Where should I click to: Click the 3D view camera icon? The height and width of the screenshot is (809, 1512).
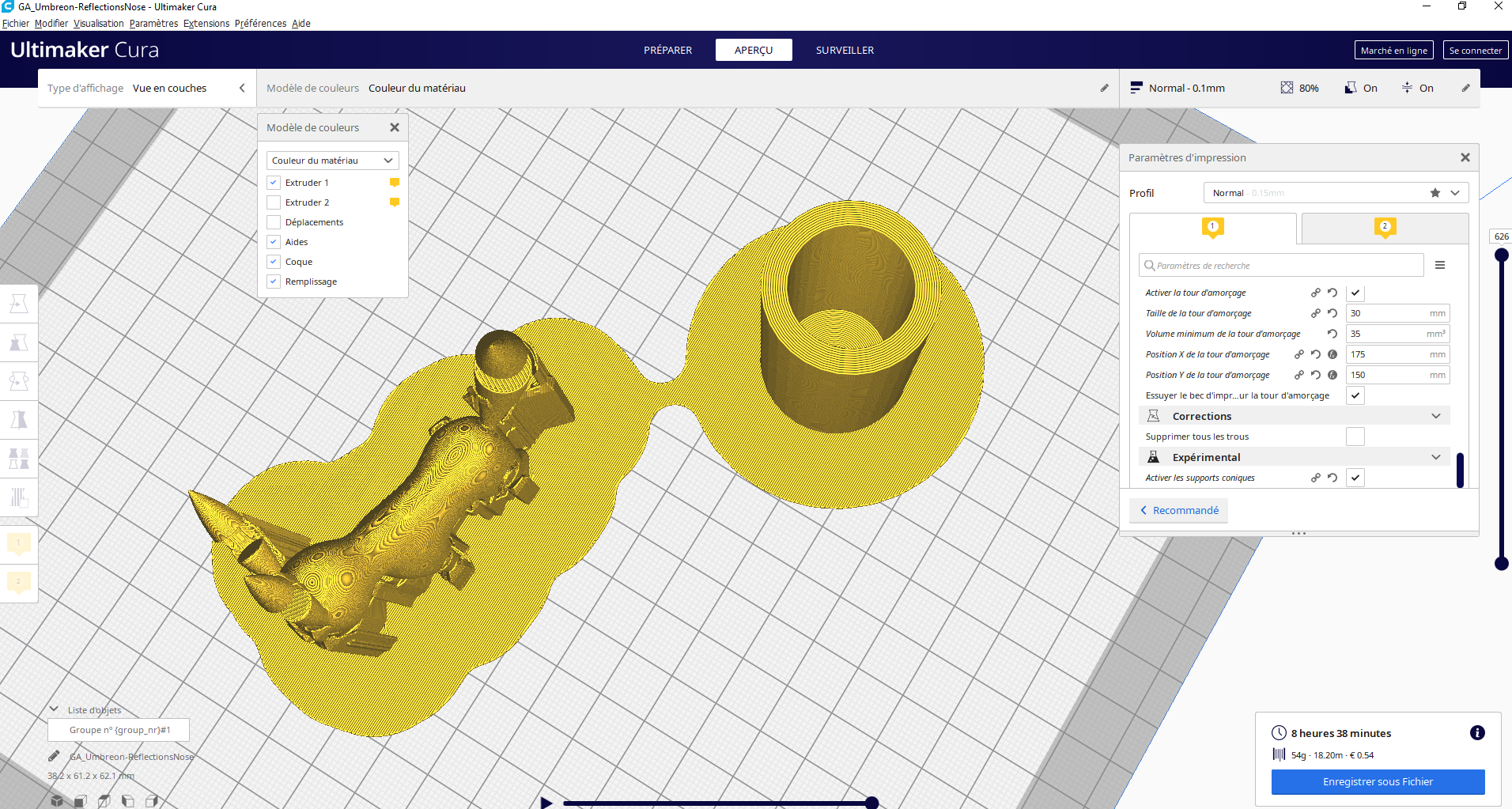[57, 801]
